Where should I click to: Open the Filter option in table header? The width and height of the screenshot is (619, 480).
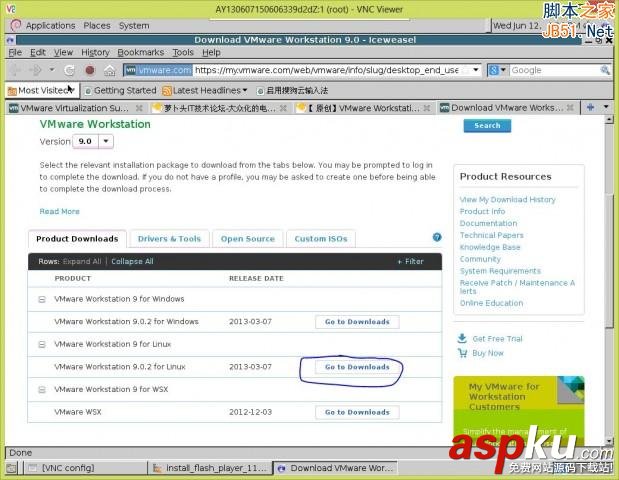tap(411, 261)
